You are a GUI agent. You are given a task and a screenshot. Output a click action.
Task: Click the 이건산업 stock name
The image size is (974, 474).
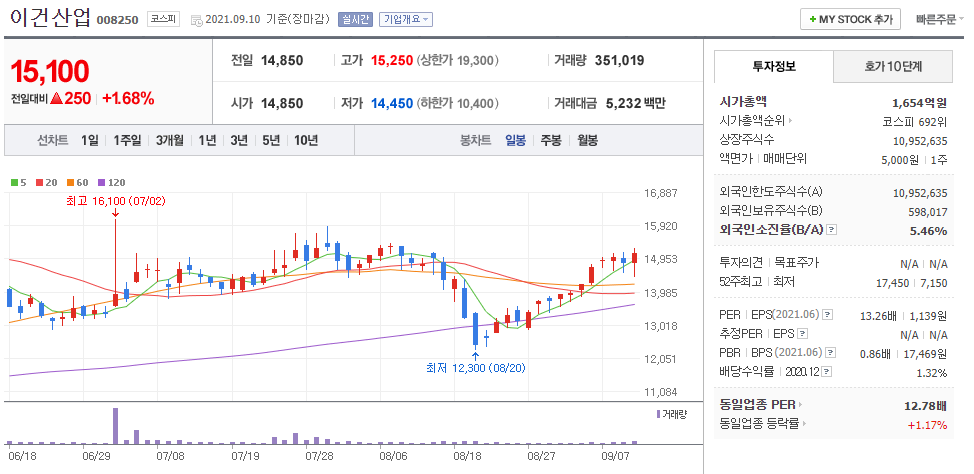point(49,18)
